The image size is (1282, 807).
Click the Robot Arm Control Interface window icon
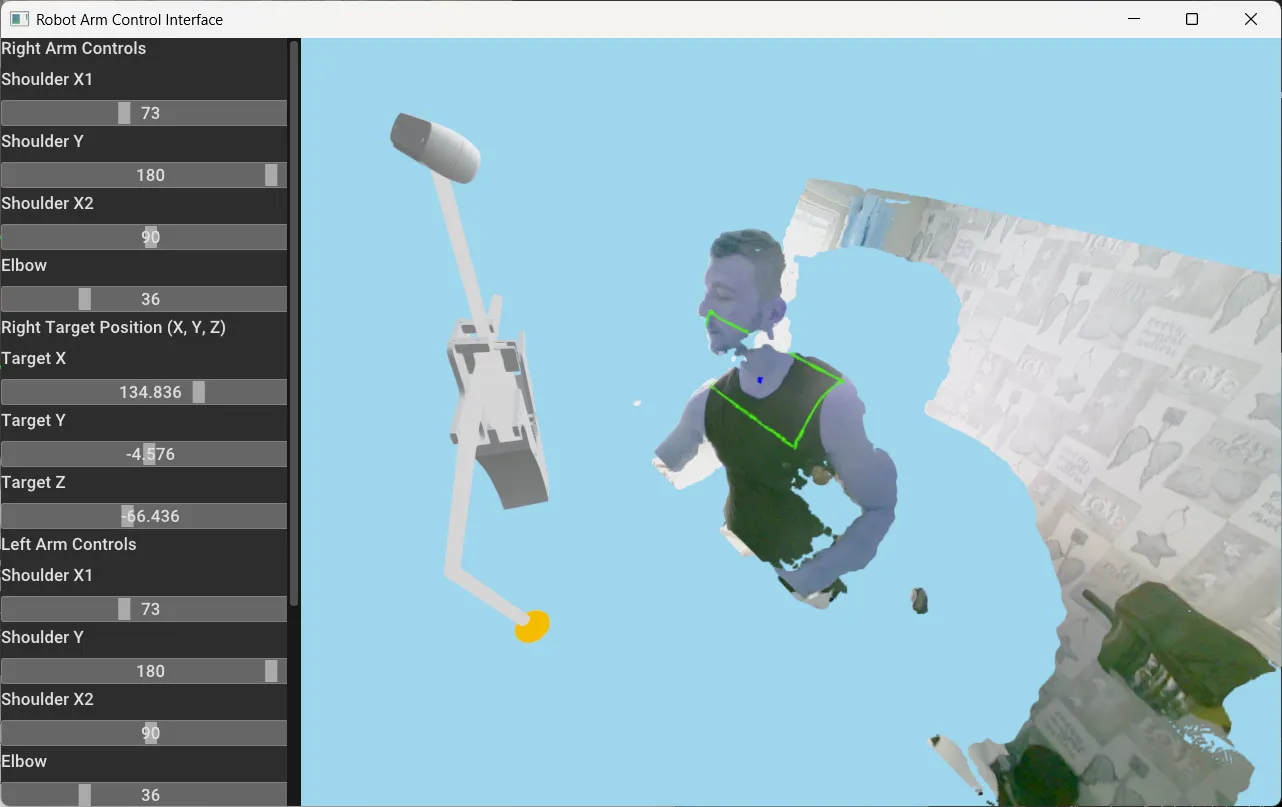[19, 19]
